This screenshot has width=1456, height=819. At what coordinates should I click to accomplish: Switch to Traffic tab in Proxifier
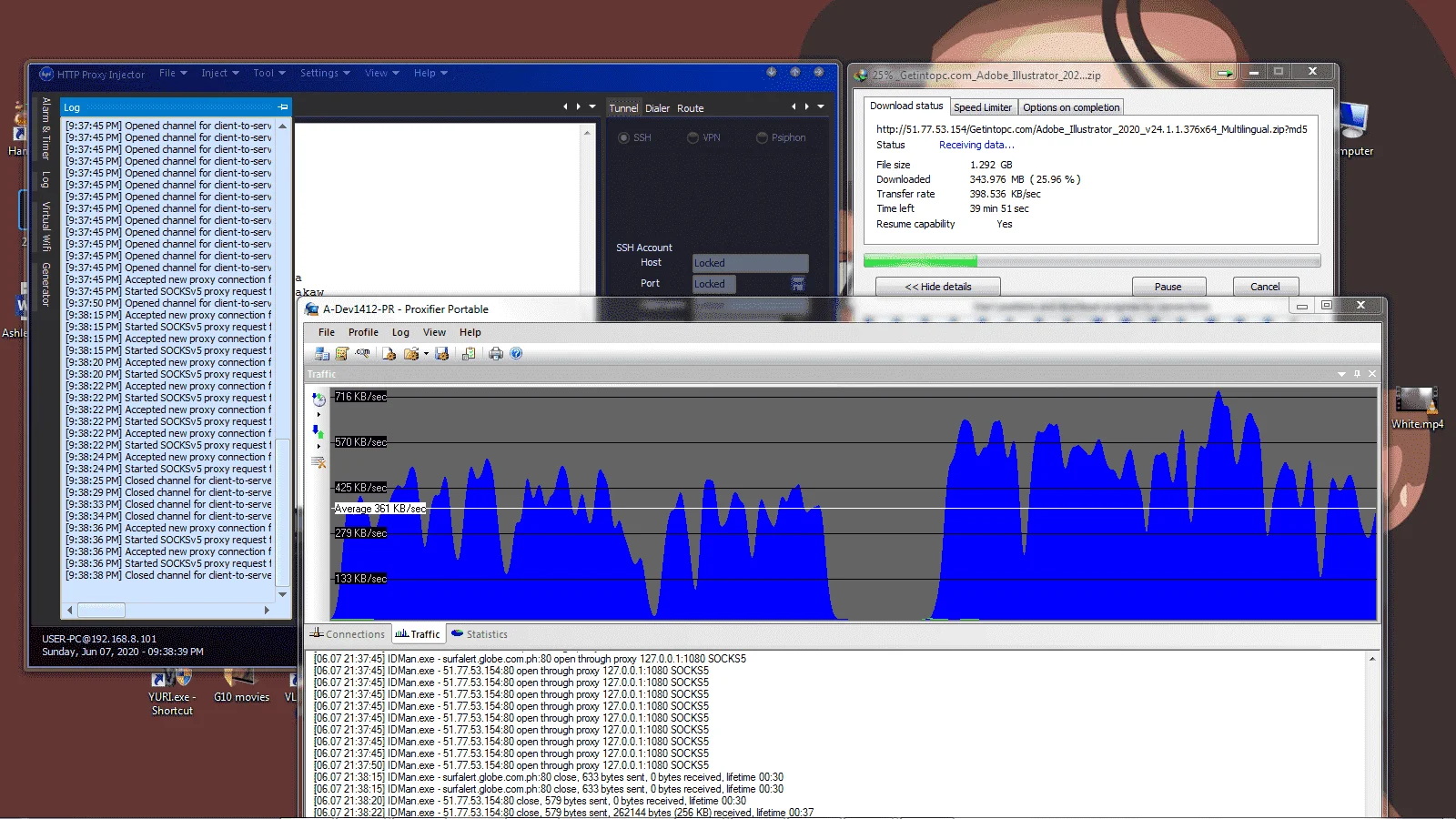418,634
